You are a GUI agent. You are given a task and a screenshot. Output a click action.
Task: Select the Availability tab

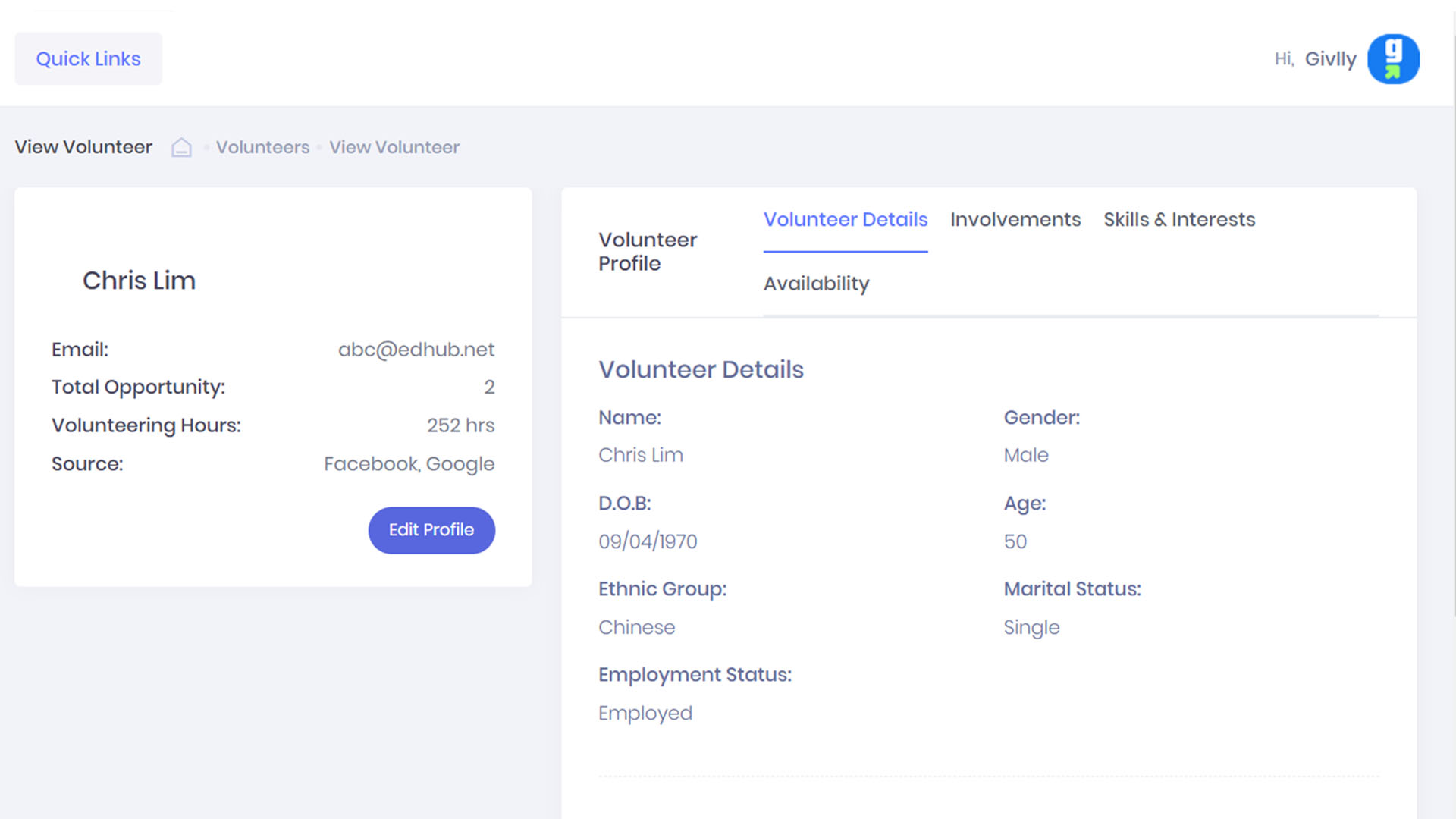[816, 284]
